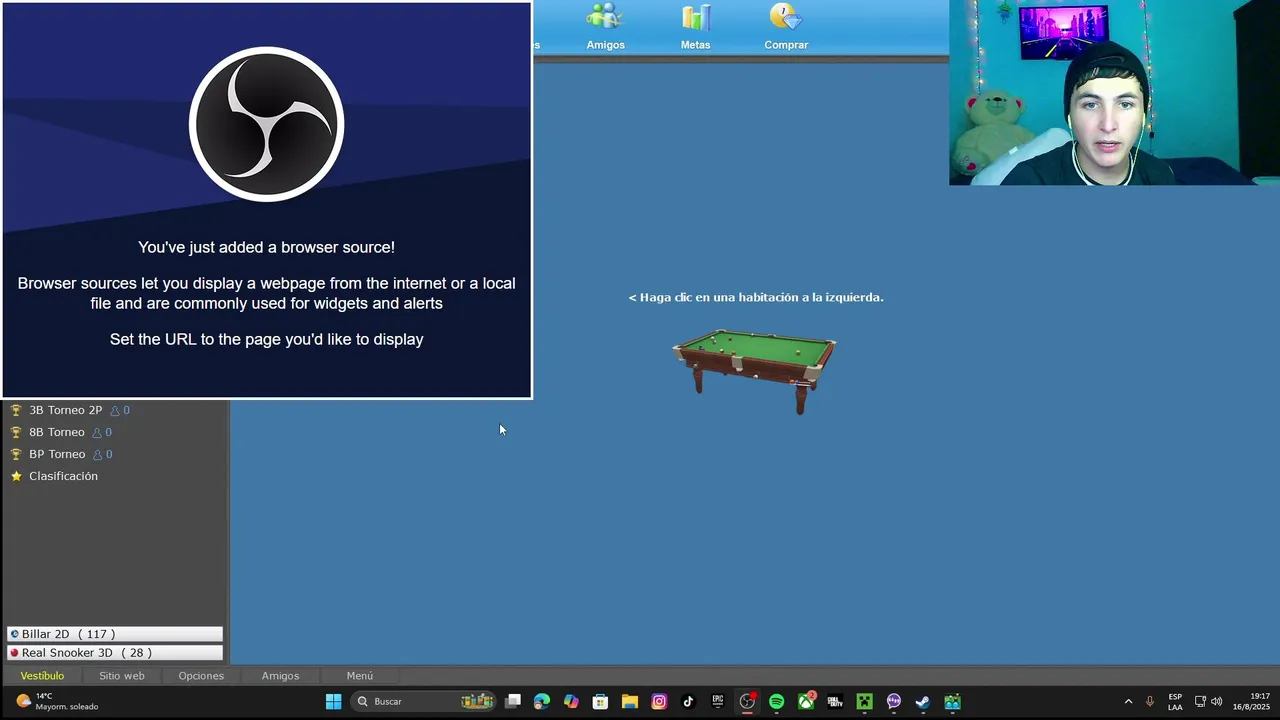Open Epic Games Launcher from taskbar
This screenshot has height=720, width=1280.
click(718, 702)
